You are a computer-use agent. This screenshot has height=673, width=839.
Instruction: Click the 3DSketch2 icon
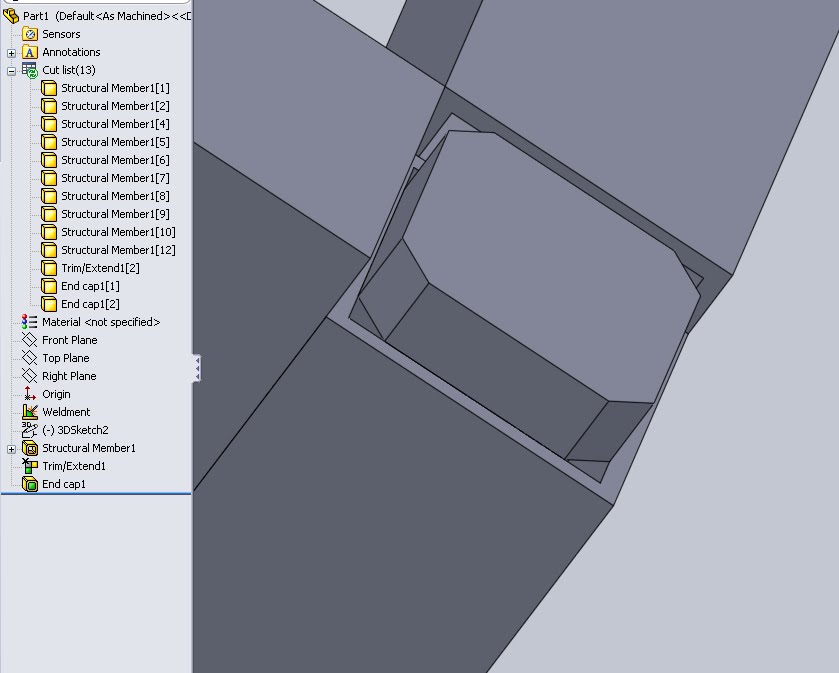point(29,430)
